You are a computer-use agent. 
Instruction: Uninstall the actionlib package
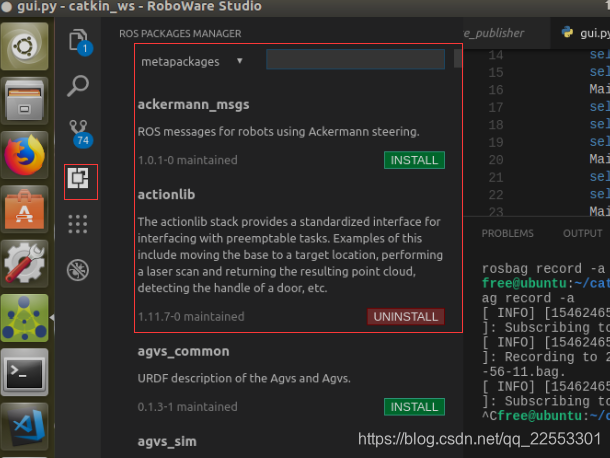(406, 317)
